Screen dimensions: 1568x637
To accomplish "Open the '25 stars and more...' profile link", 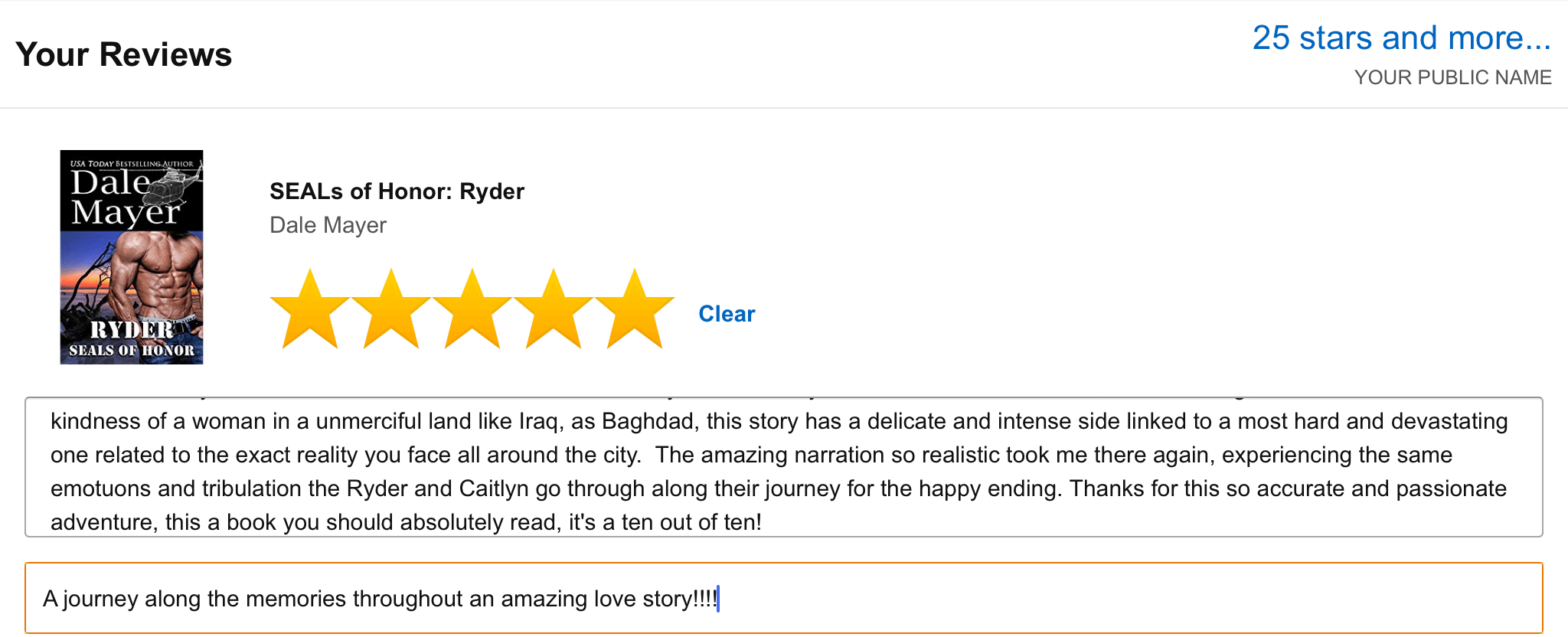I will [1401, 38].
